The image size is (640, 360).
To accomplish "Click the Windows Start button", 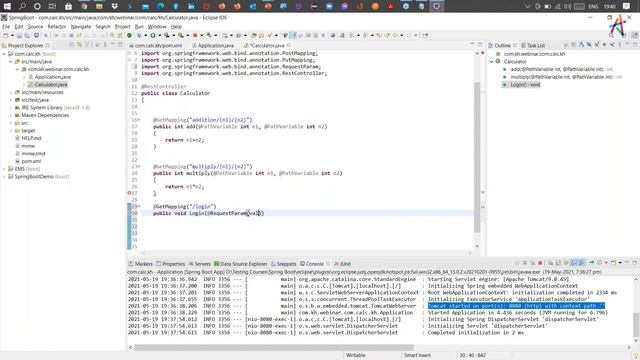I will pyautogui.click(x=7, y=6).
